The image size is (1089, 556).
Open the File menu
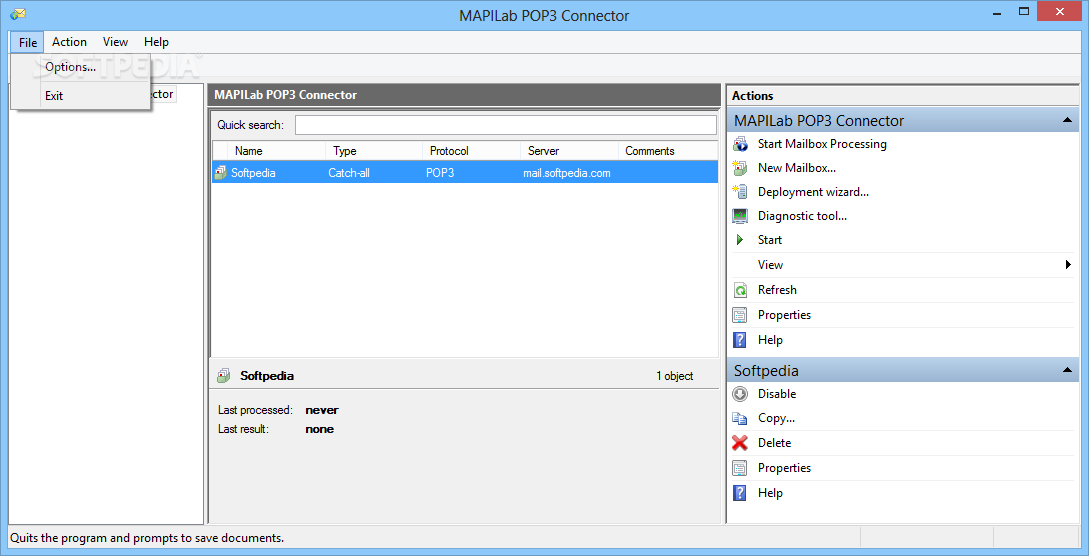tap(28, 42)
